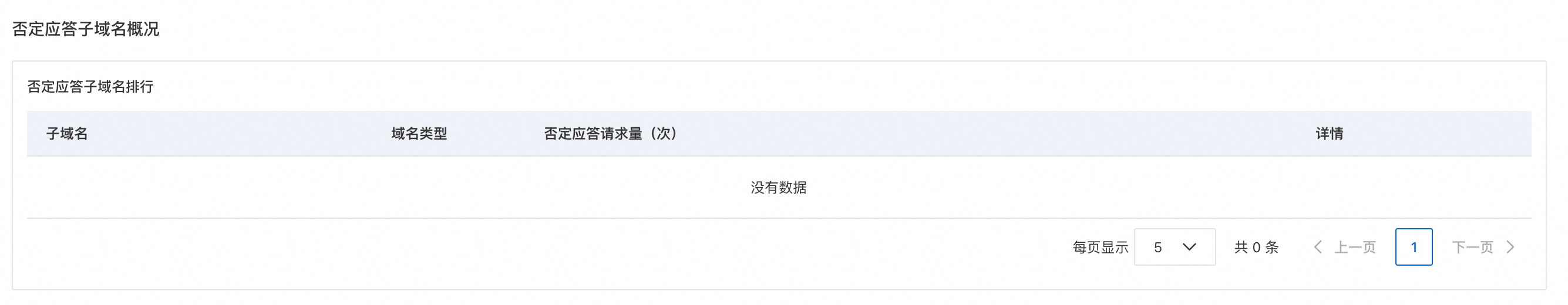Screen dimensions: 1568x305
Task: Go to next page via 下一页
Action: (x=1472, y=248)
